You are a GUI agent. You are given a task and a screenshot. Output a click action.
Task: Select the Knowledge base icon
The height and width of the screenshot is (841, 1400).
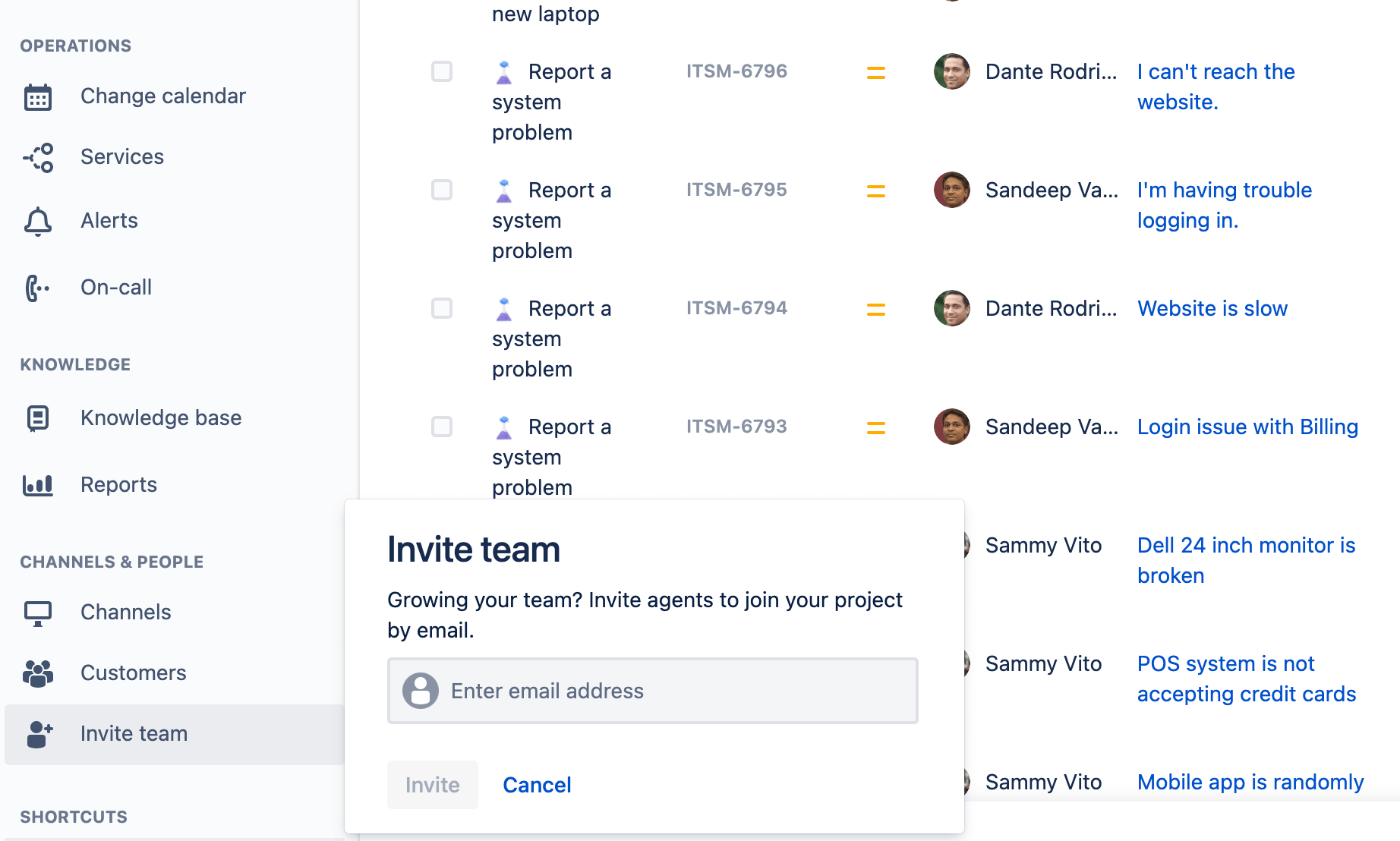38,418
